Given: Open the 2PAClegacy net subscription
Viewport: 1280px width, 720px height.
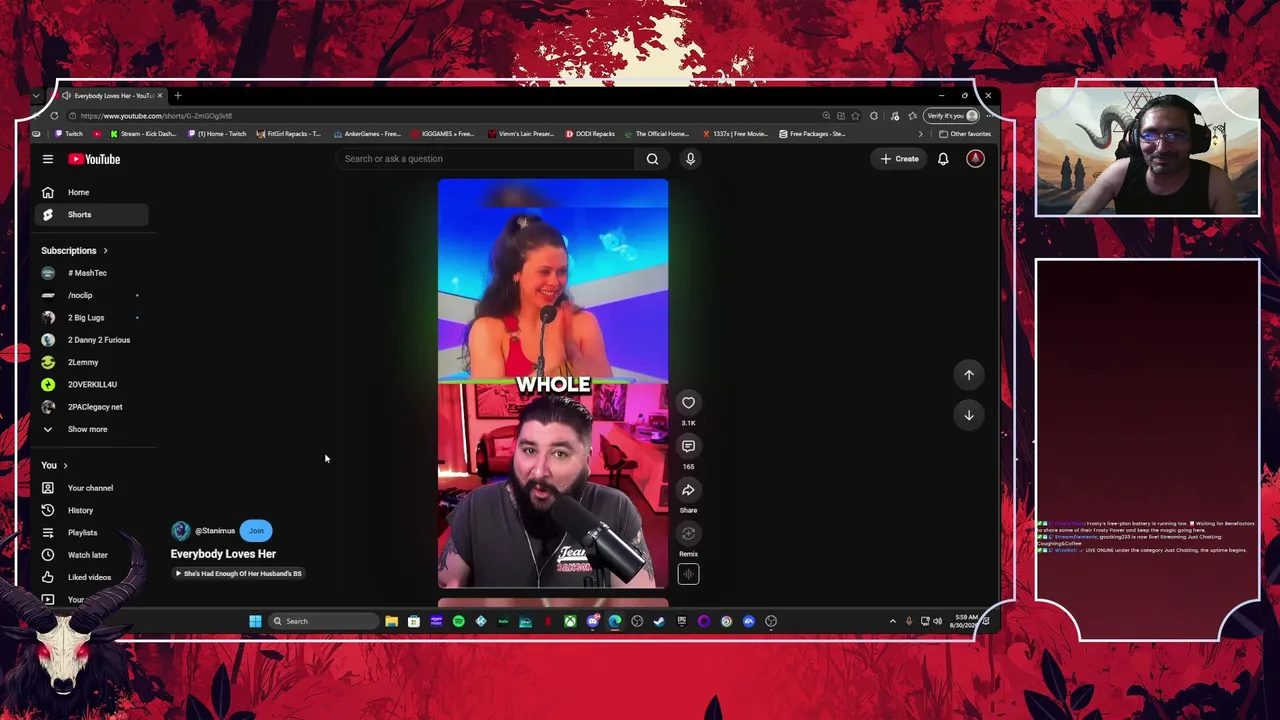Looking at the screenshot, I should [93, 407].
